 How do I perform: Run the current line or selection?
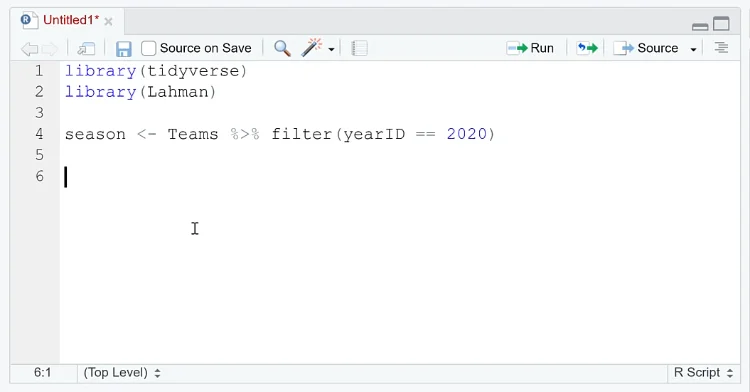coord(530,48)
